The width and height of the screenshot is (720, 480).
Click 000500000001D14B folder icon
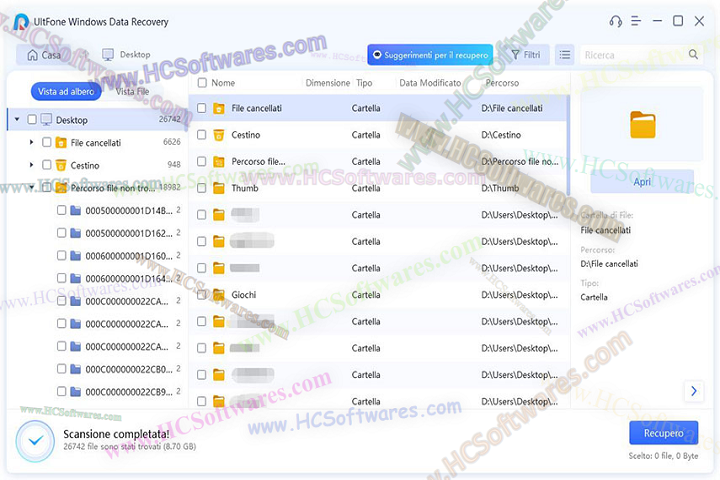tap(76, 210)
